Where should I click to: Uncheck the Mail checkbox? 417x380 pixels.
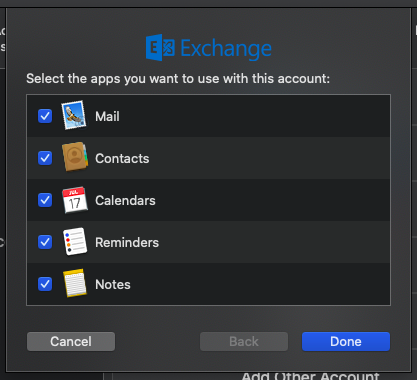(45, 116)
